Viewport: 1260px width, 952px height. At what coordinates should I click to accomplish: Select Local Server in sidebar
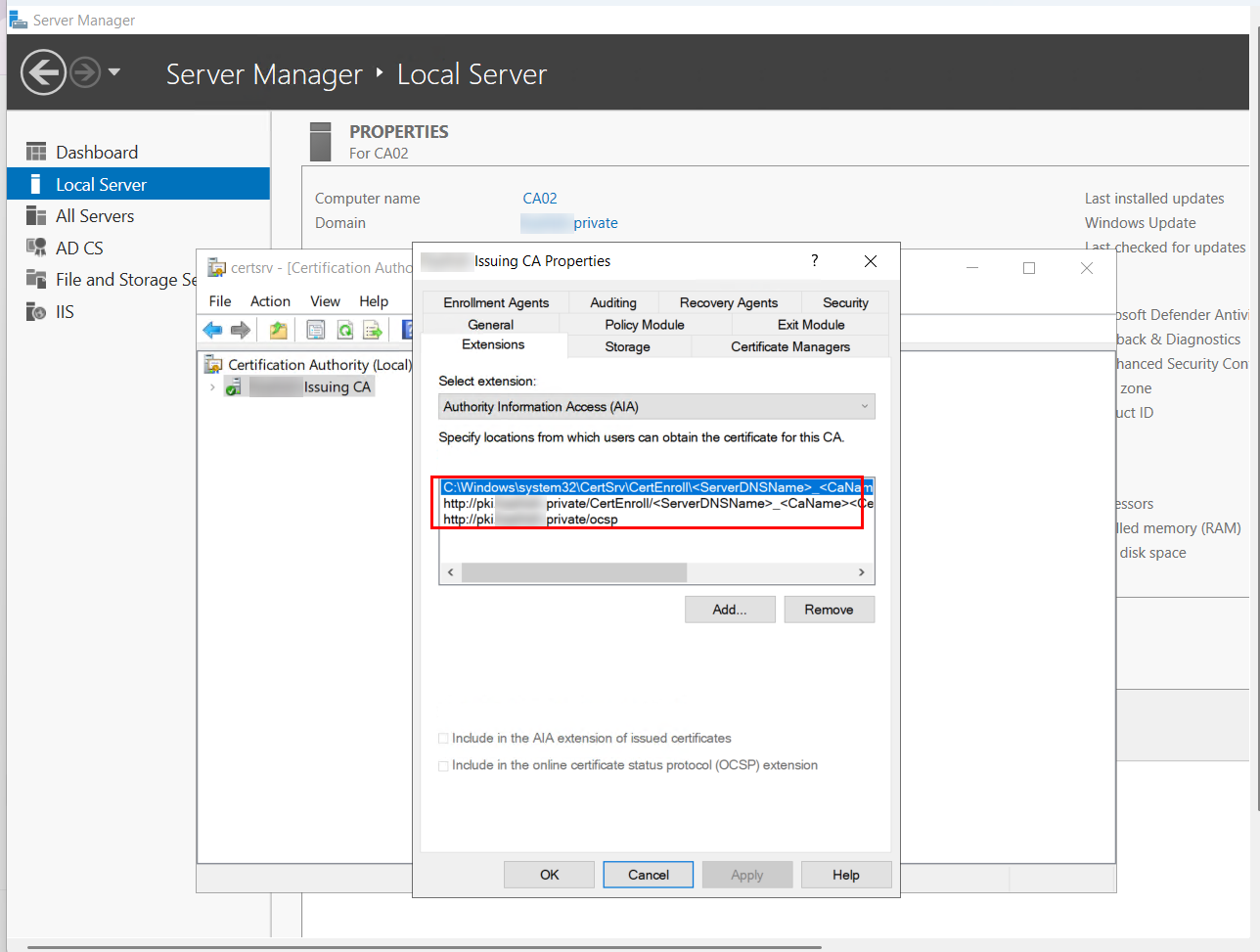pos(138,184)
